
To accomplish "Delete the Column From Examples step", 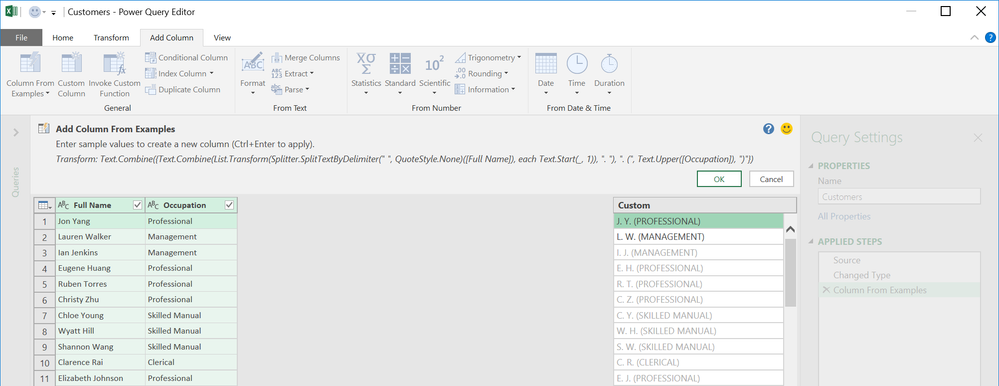I will coord(826,290).
